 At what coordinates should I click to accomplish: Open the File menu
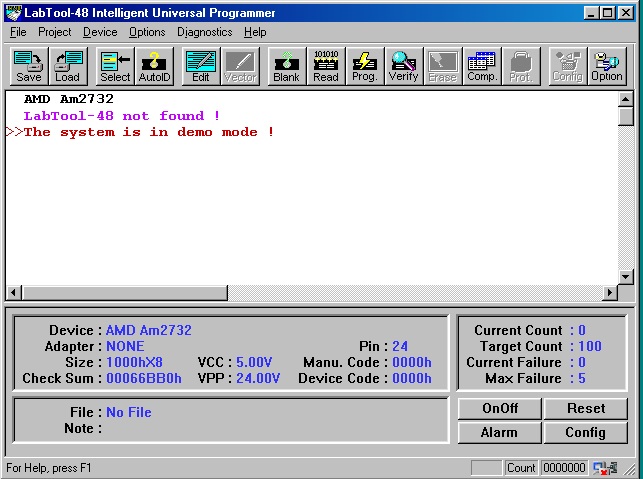point(18,32)
